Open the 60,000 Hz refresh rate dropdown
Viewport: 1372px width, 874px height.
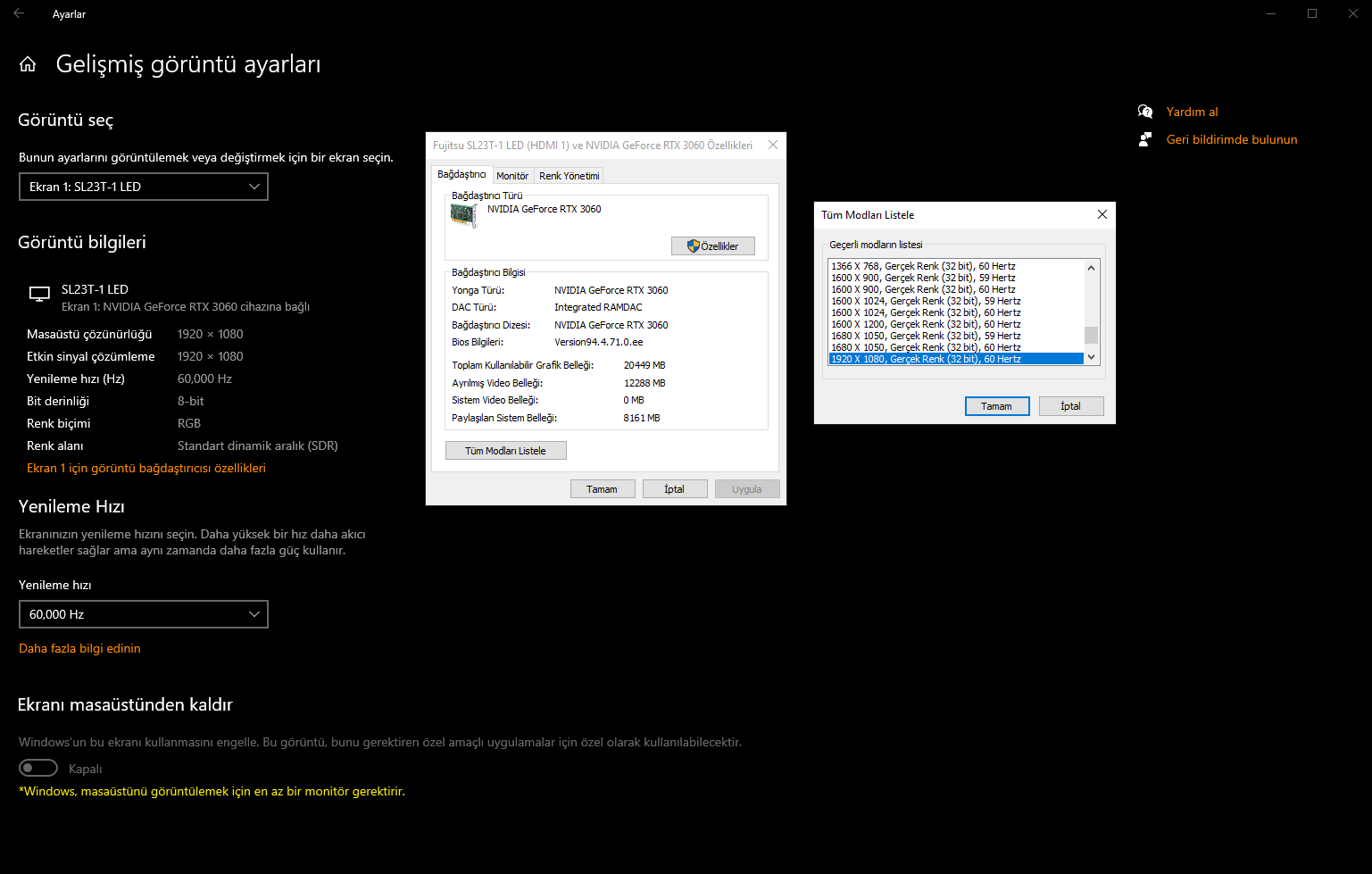click(144, 614)
